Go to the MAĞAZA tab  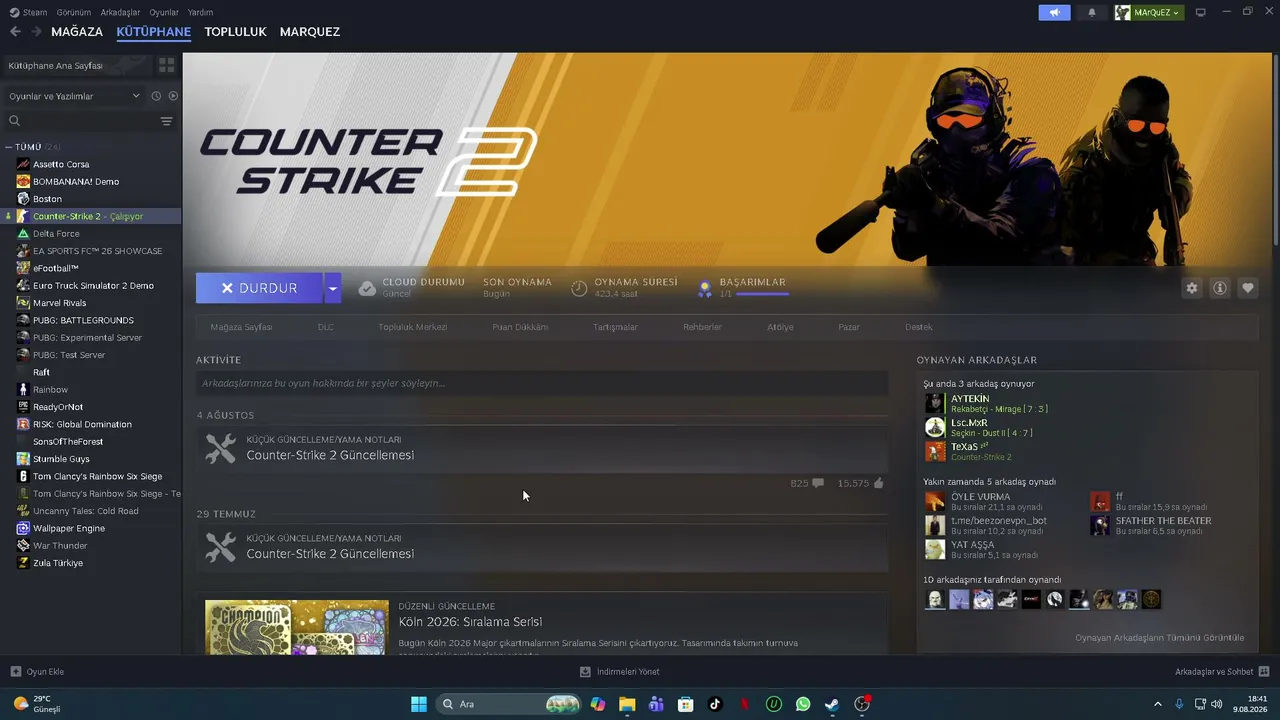(x=77, y=31)
